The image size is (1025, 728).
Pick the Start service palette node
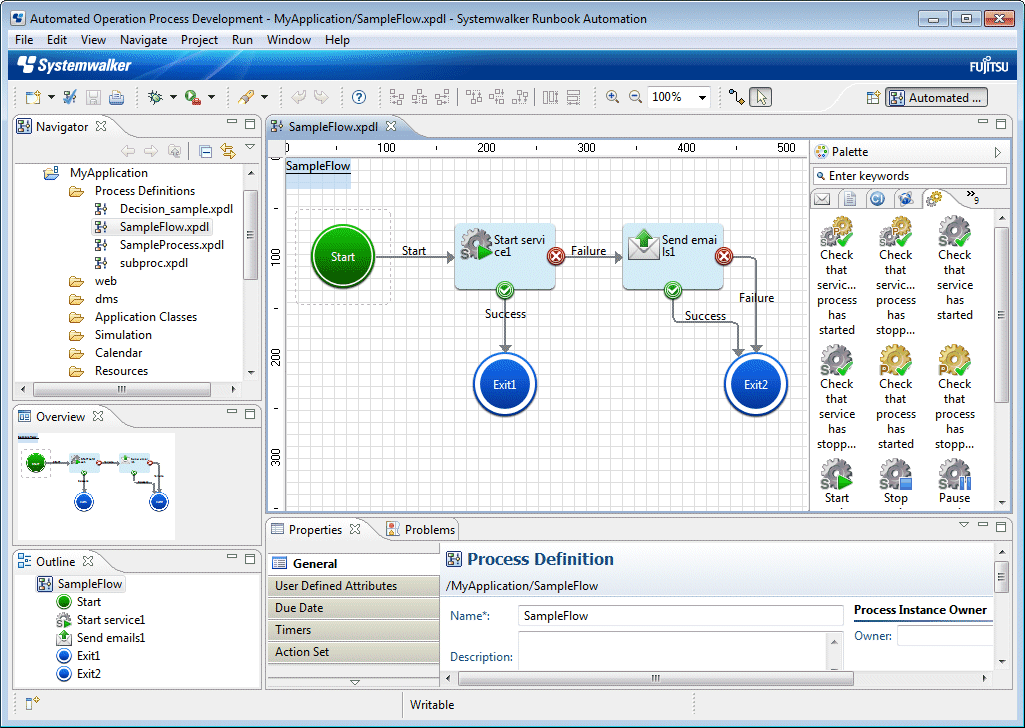pos(837,482)
